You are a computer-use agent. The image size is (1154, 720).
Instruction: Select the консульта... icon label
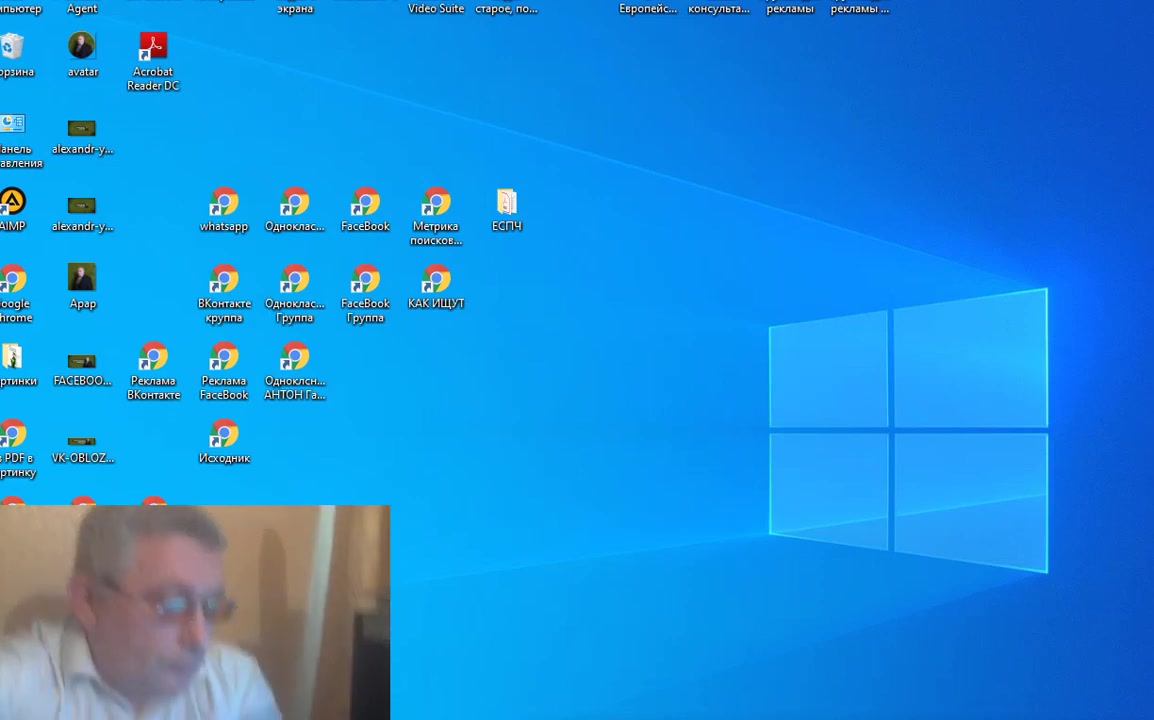(x=718, y=9)
